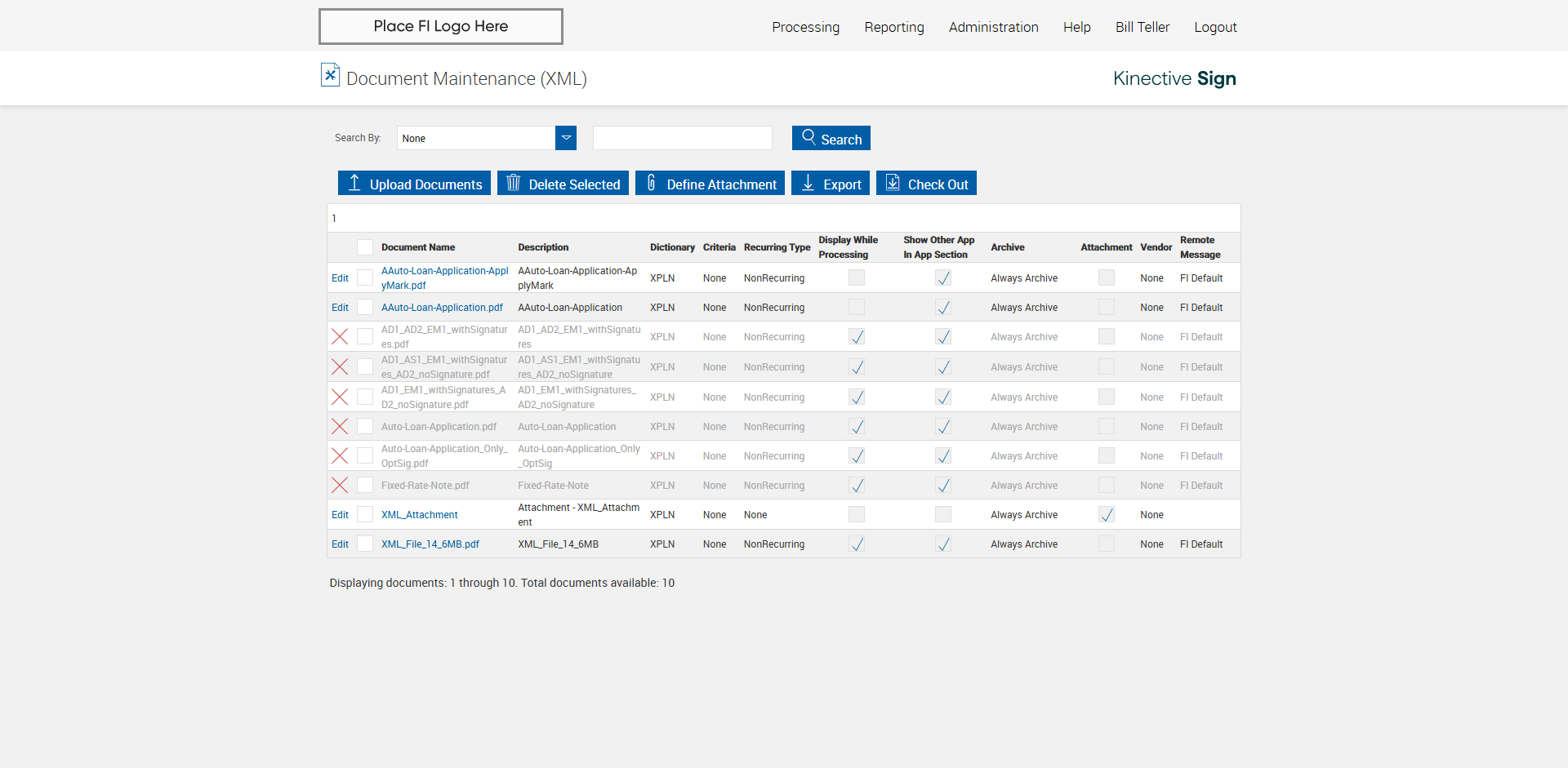Tick the select-all checkbox in the table header
This screenshot has height=768, width=1568.
(365, 247)
